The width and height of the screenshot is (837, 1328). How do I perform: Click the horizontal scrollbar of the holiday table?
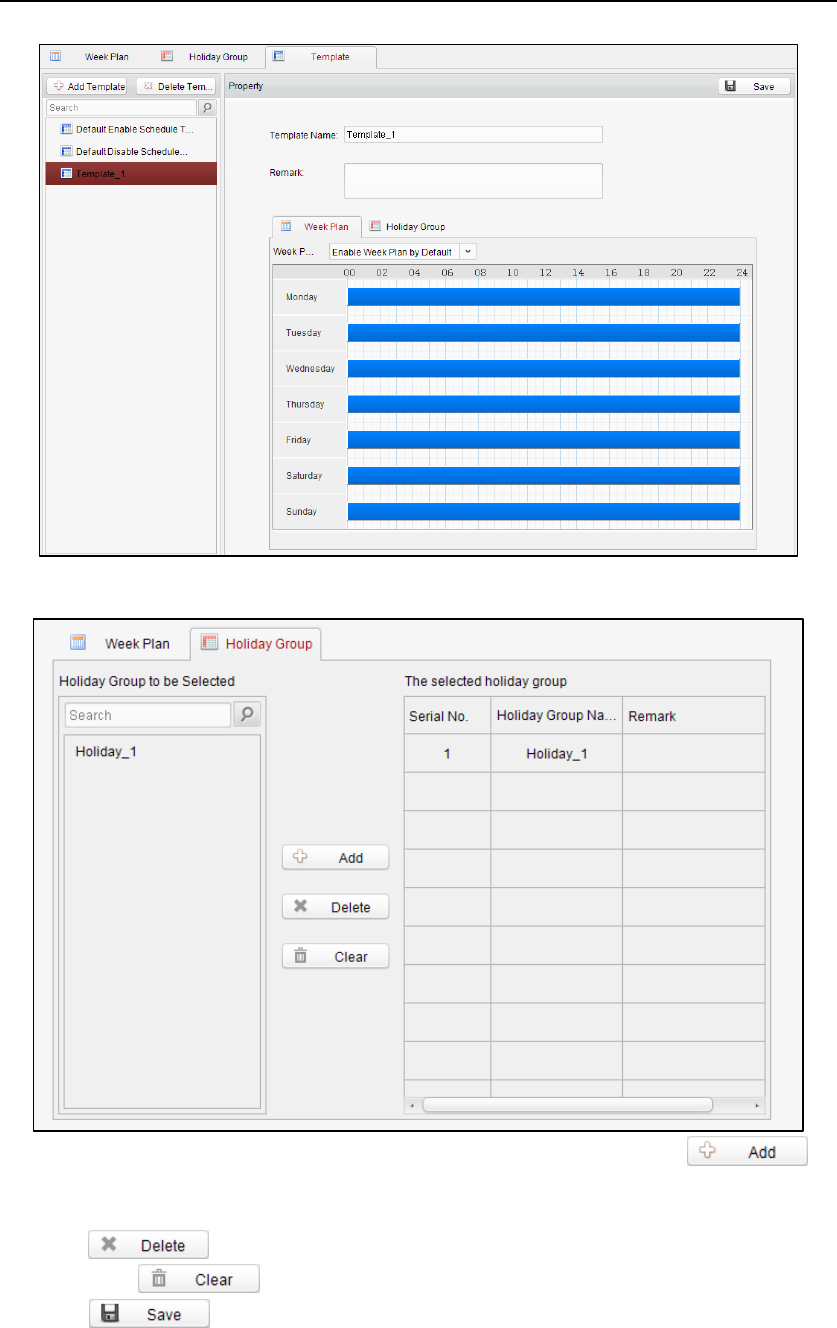click(567, 1105)
